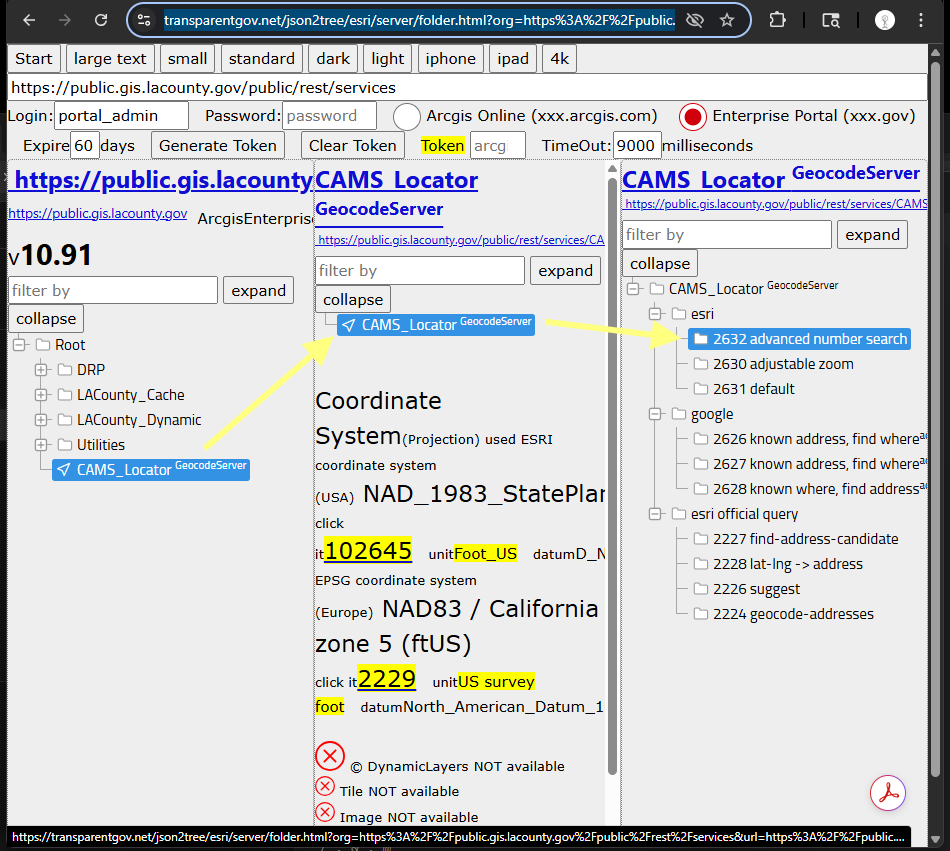Select Enterprise Portal radio button
The image size is (950, 851).
(x=693, y=116)
